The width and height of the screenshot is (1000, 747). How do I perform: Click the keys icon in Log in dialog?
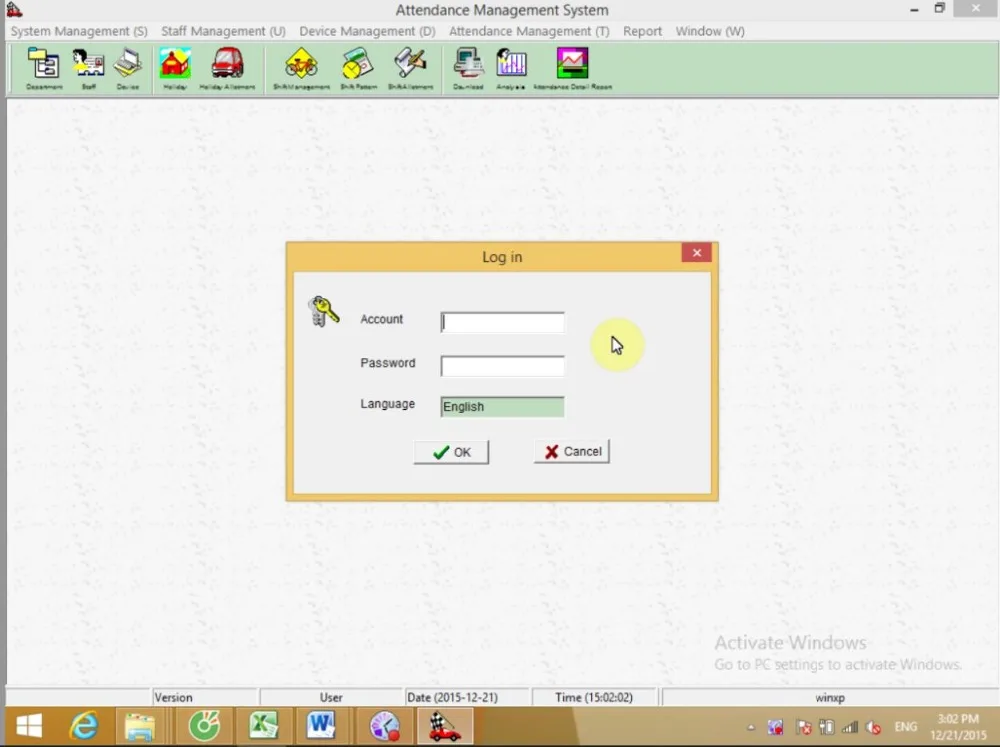pyautogui.click(x=323, y=311)
